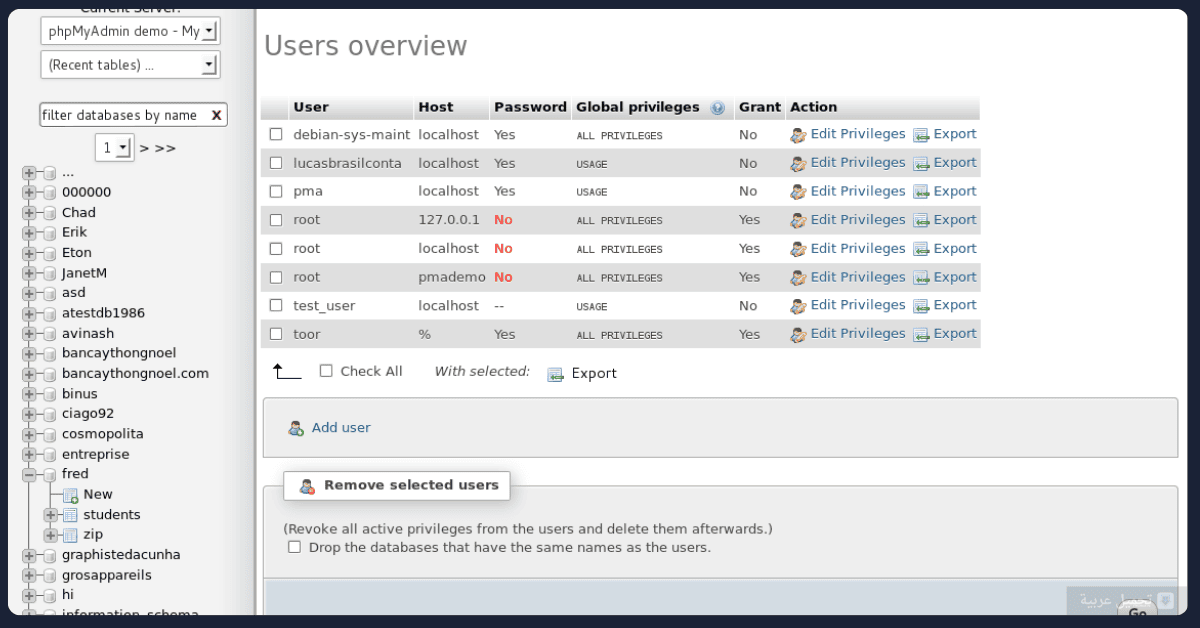Open the Recent tables dropdown
This screenshot has width=1200, height=628.
tap(130, 65)
